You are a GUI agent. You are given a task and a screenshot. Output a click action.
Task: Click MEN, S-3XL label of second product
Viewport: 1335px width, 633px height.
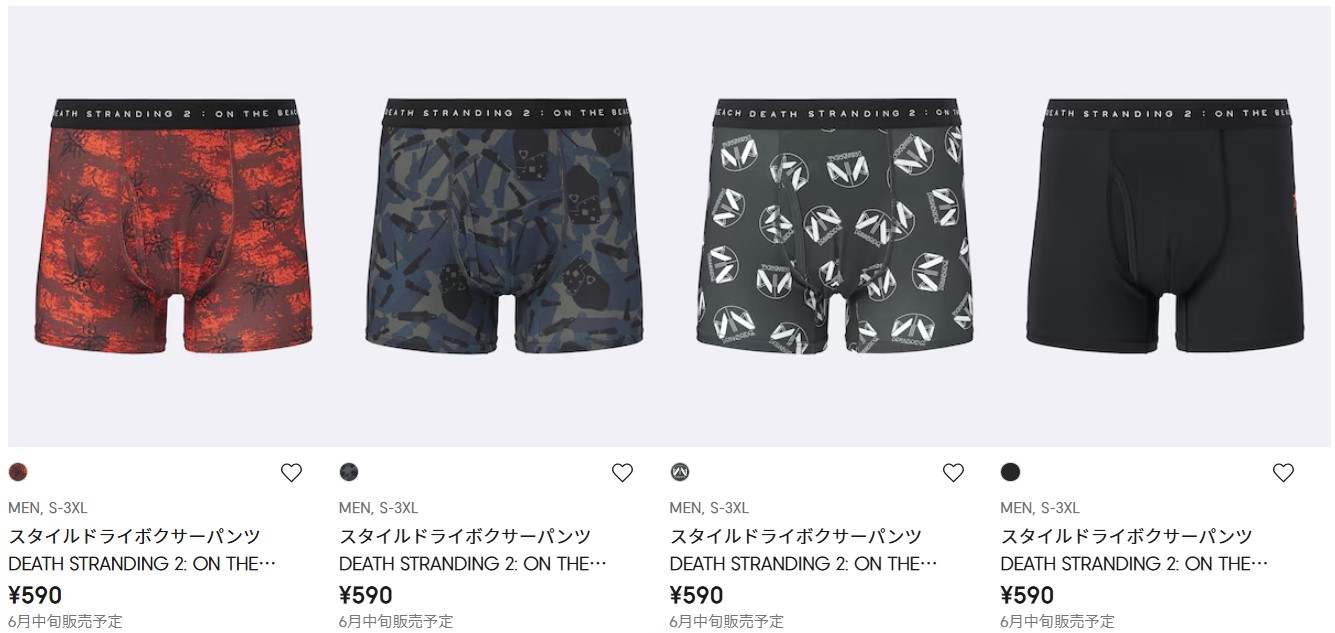(x=379, y=508)
